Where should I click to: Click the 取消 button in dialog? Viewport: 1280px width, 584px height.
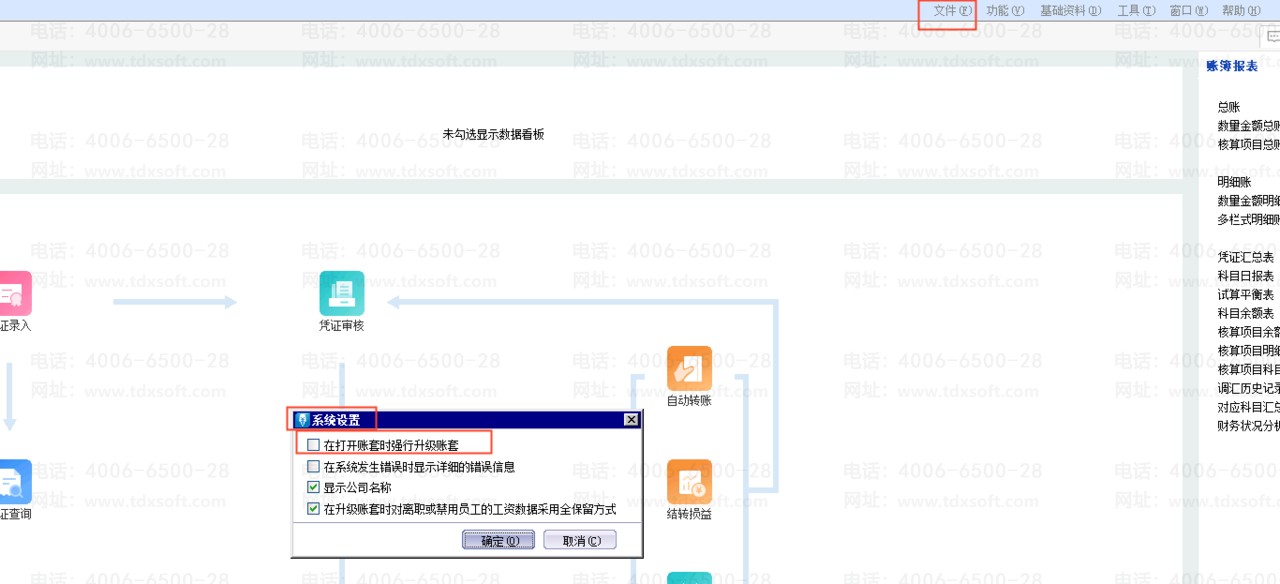[580, 541]
